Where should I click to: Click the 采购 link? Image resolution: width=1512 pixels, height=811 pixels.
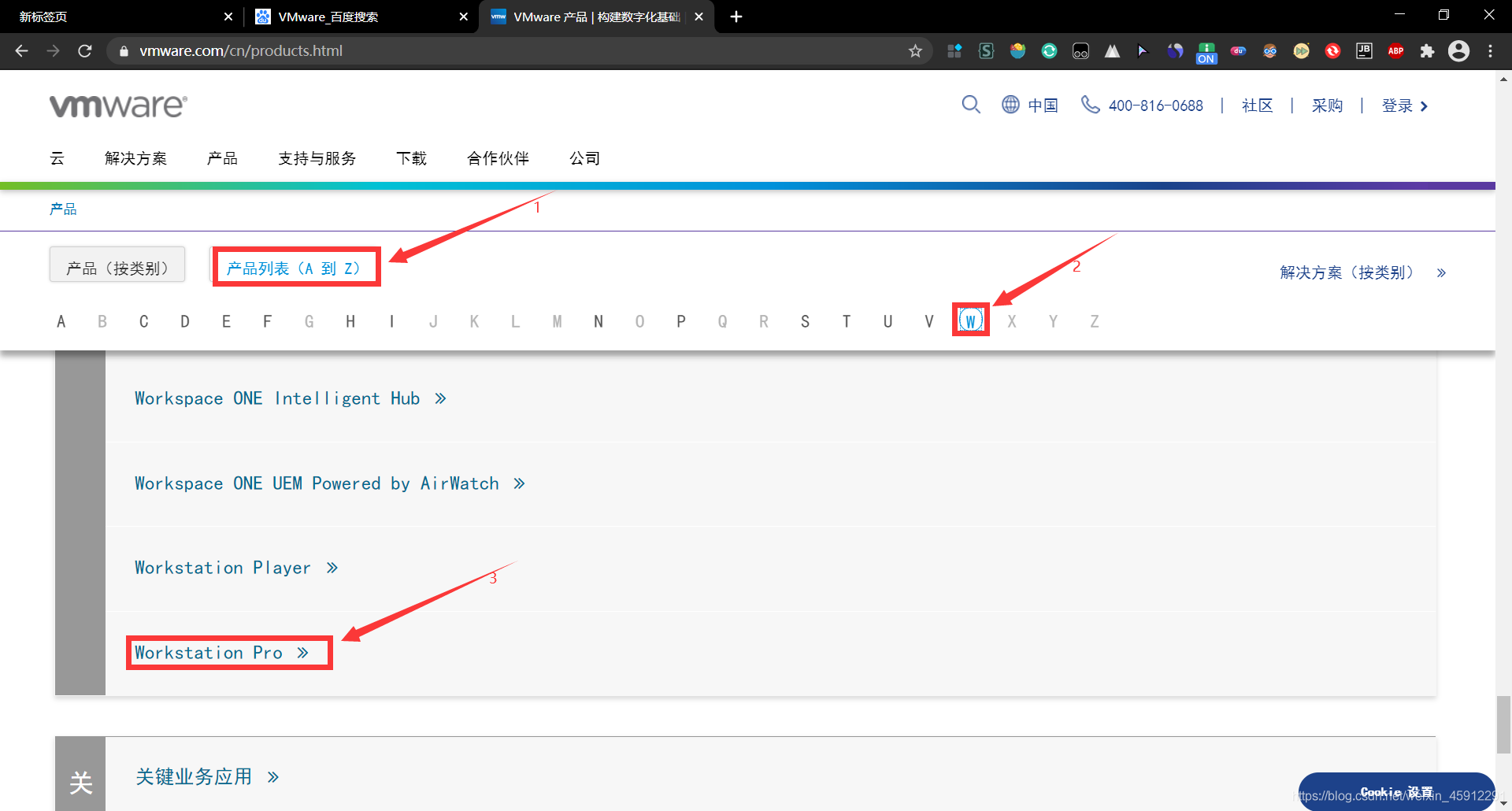point(1327,106)
